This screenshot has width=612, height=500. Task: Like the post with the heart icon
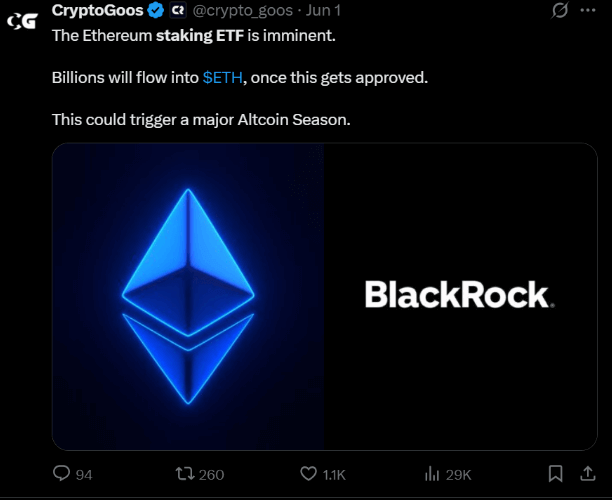coord(309,473)
